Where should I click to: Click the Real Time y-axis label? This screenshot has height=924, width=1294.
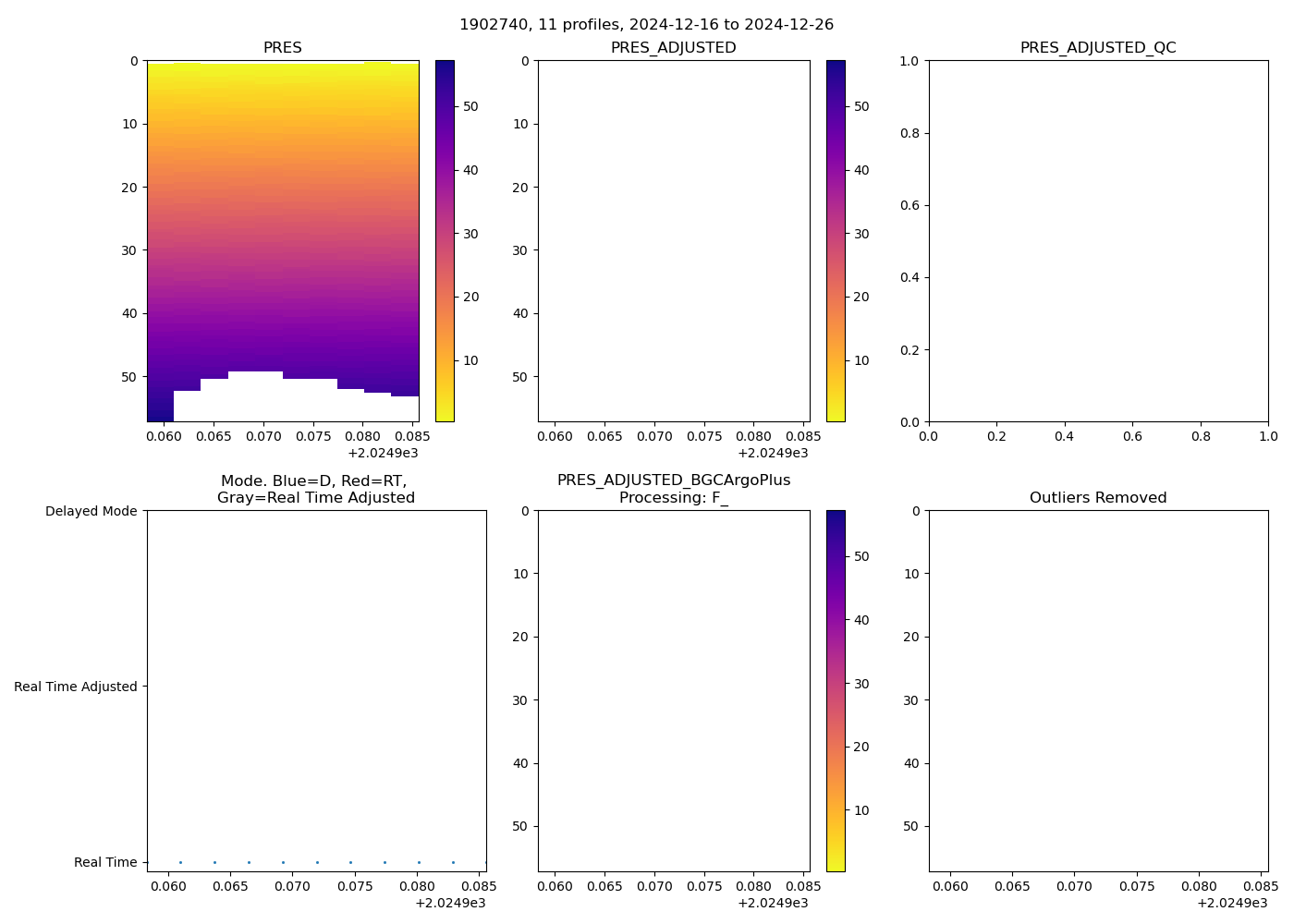pos(105,862)
